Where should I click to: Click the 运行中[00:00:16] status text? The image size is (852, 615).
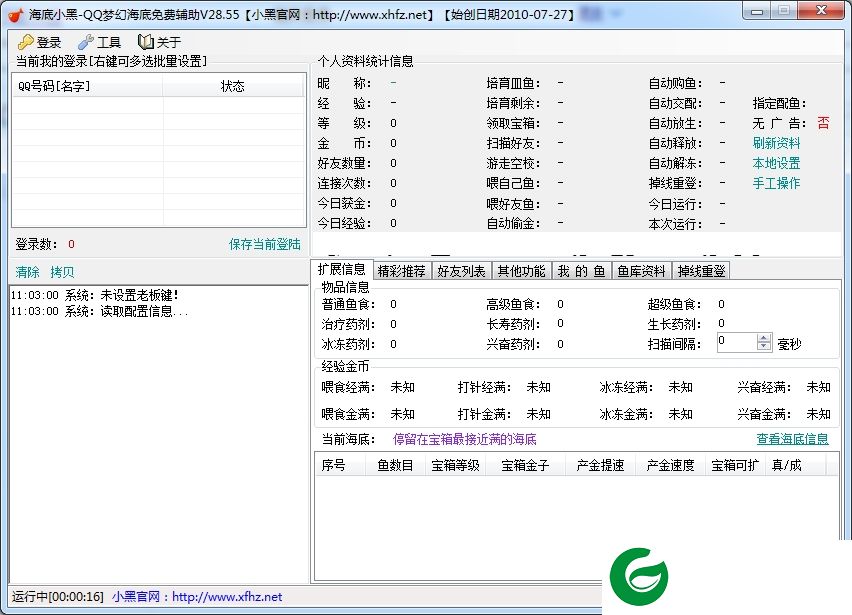point(58,597)
